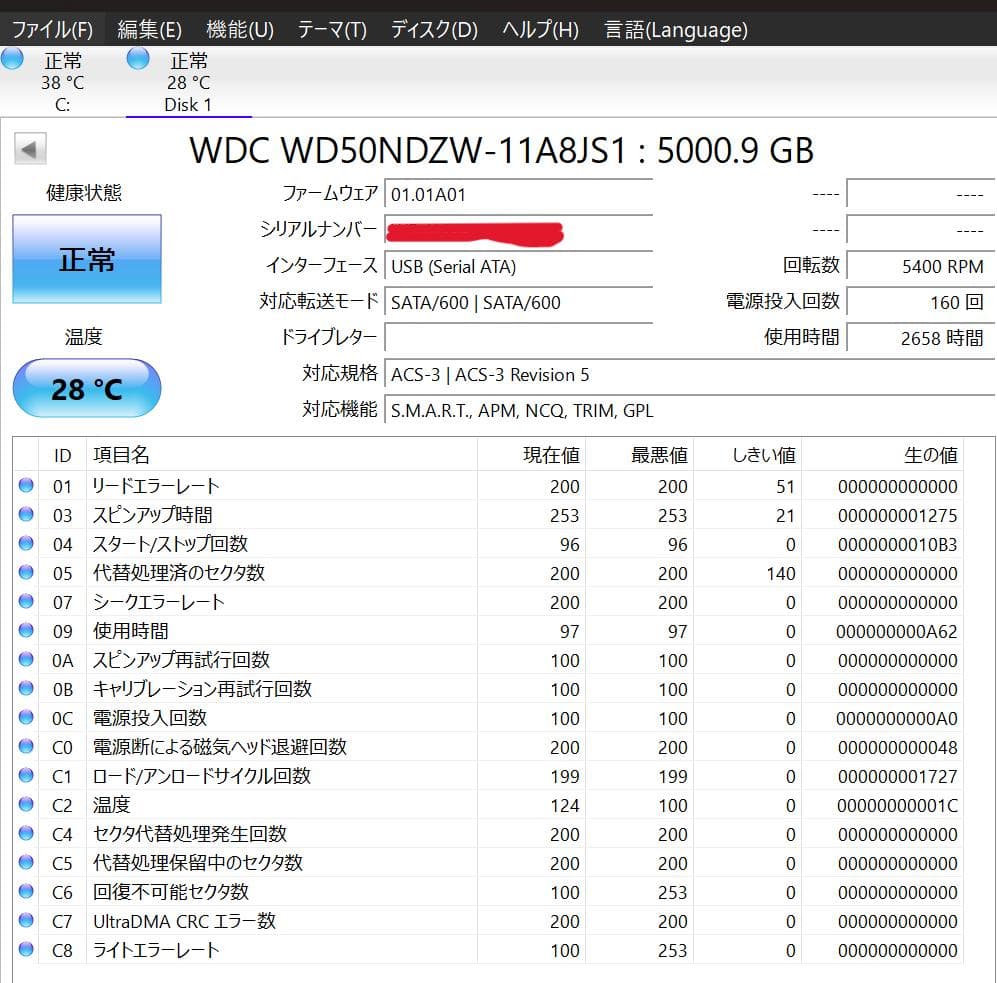Image resolution: width=997 pixels, height=983 pixels.
Task: Click status dot for ID C0 row
Action: [x=26, y=746]
